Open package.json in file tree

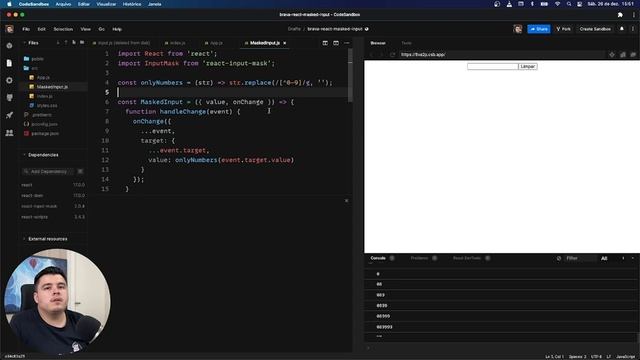point(45,133)
